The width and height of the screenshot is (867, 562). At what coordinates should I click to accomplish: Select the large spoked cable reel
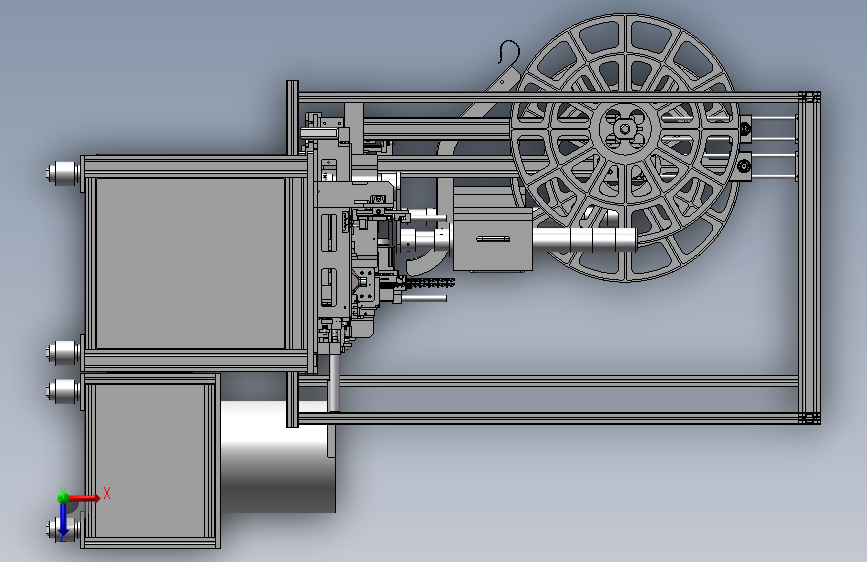pos(625,148)
